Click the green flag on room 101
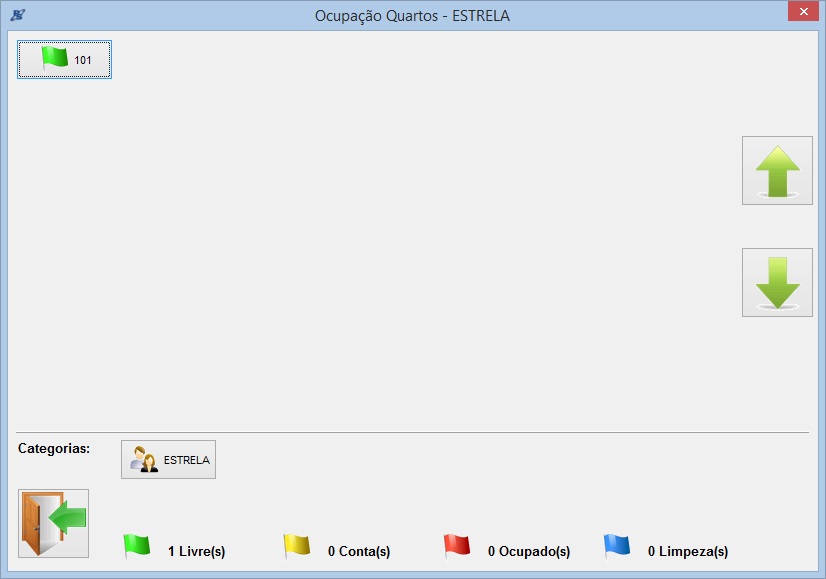This screenshot has height=579, width=826. (x=54, y=58)
